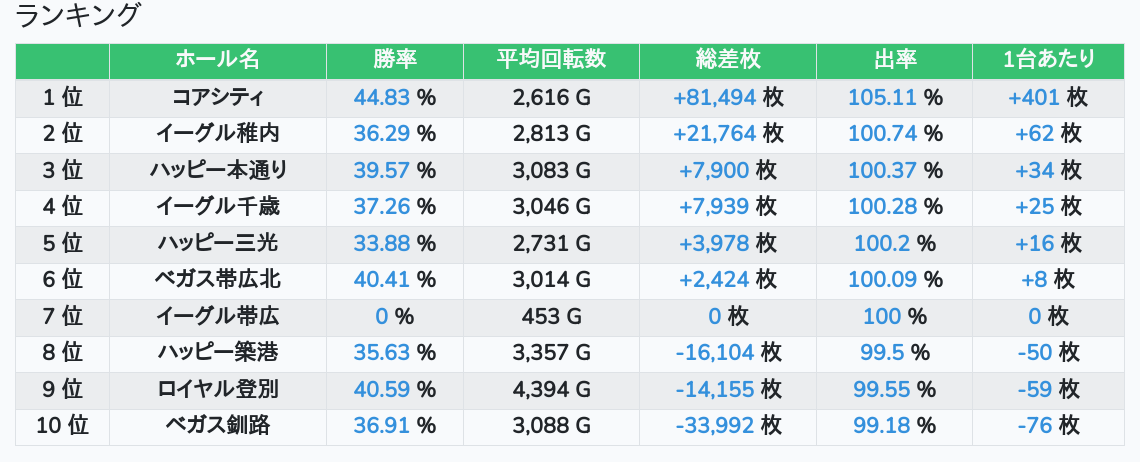Click the +81,494 total difference value
This screenshot has width=1140, height=462.
point(715,97)
